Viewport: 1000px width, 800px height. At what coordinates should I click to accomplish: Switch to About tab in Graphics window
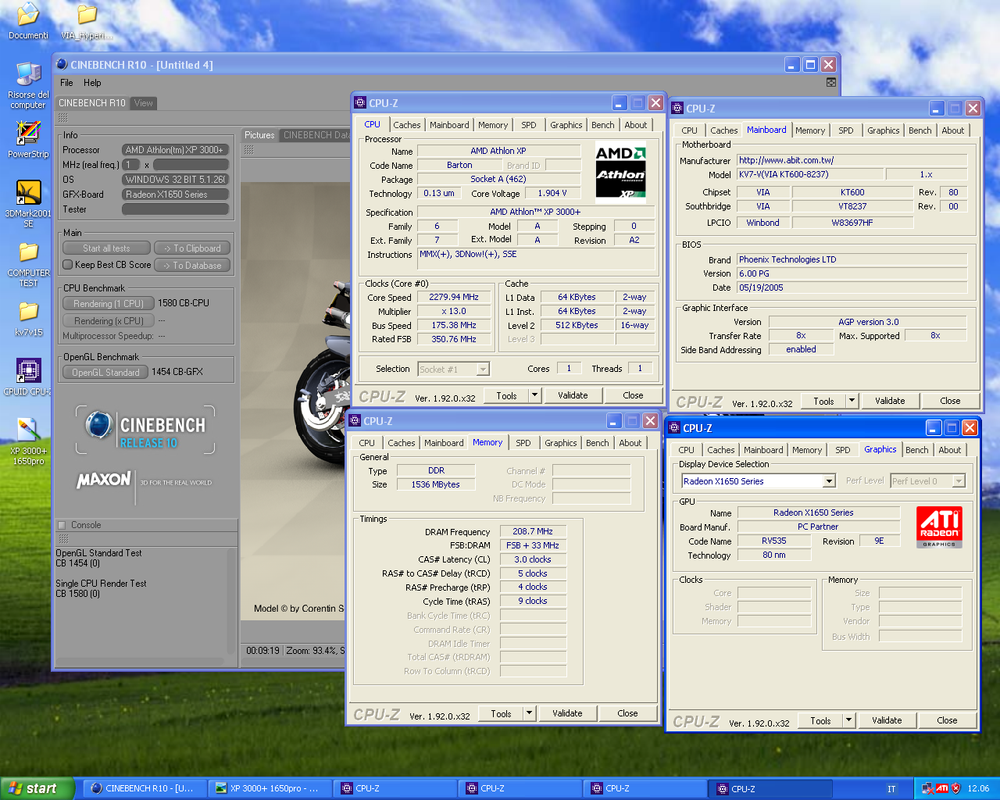(x=950, y=450)
